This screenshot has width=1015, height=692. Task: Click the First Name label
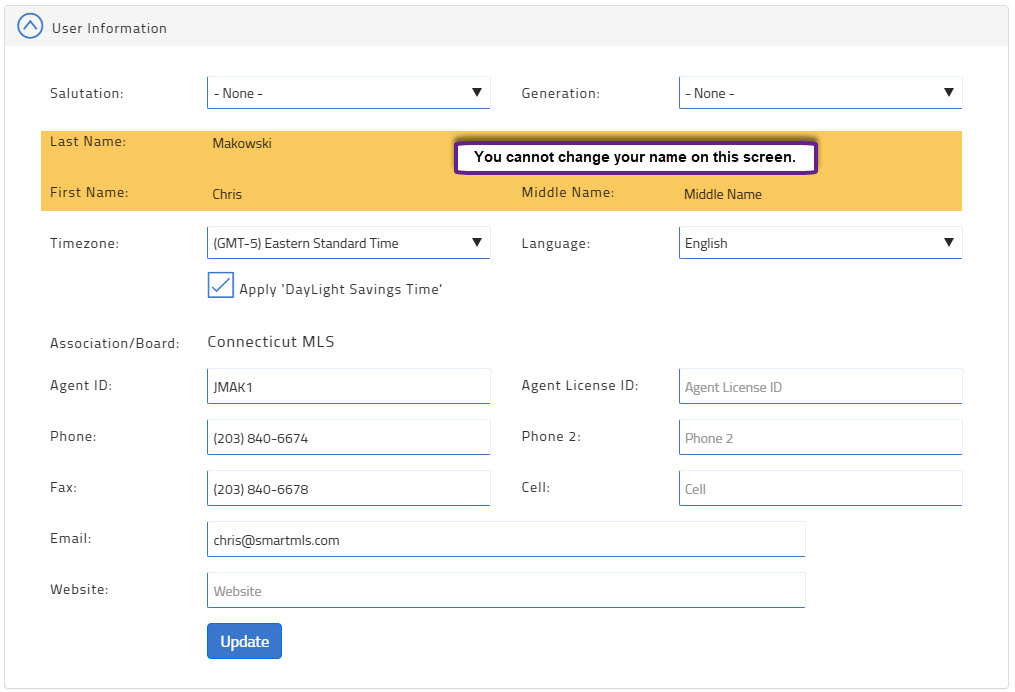pyautogui.click(x=89, y=192)
